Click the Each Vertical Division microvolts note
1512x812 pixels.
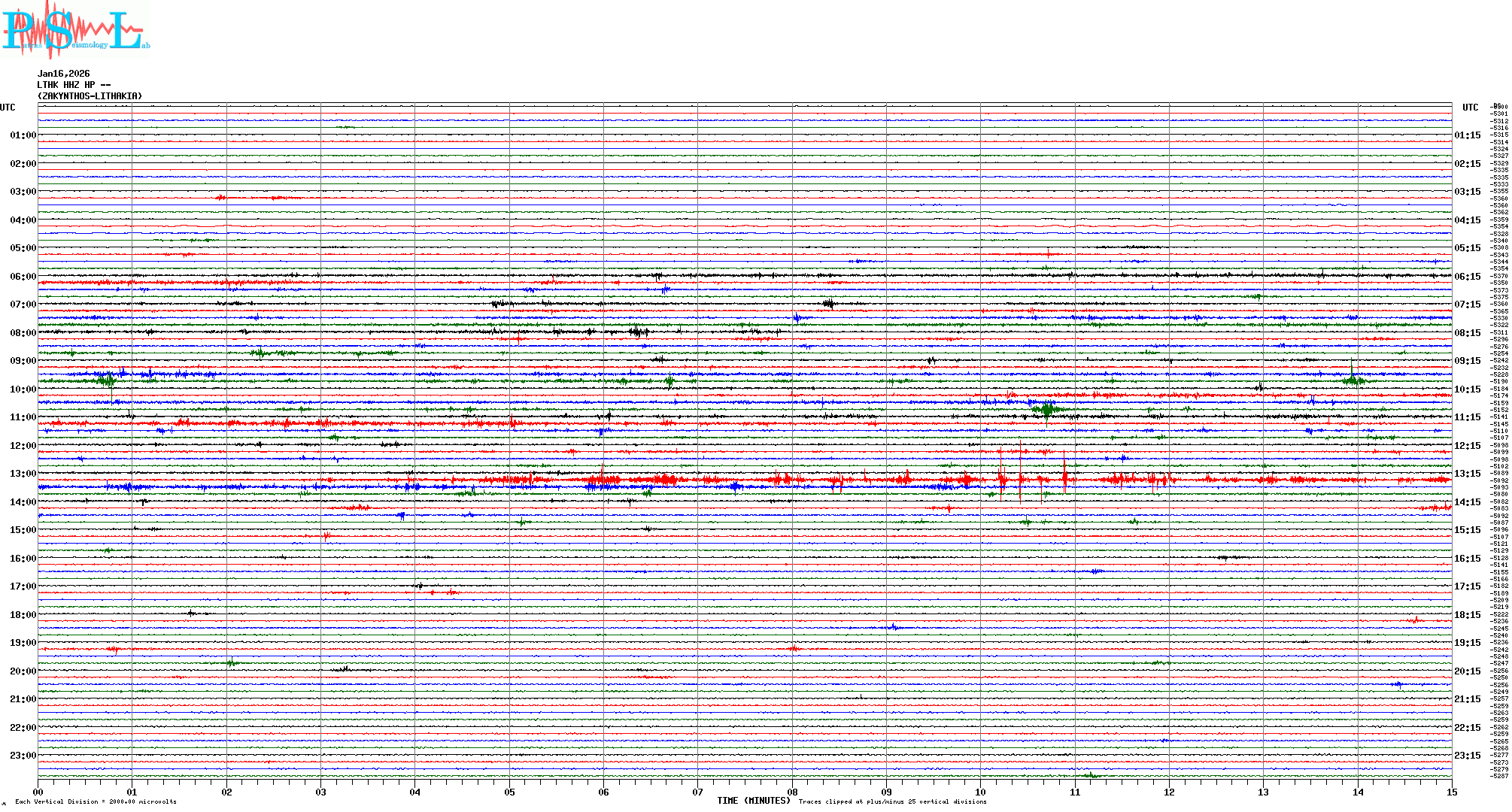coord(96,801)
